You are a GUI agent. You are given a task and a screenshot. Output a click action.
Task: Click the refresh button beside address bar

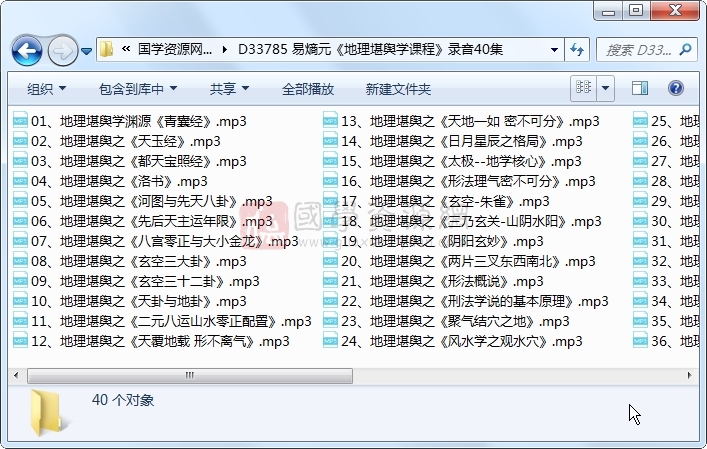click(577, 49)
